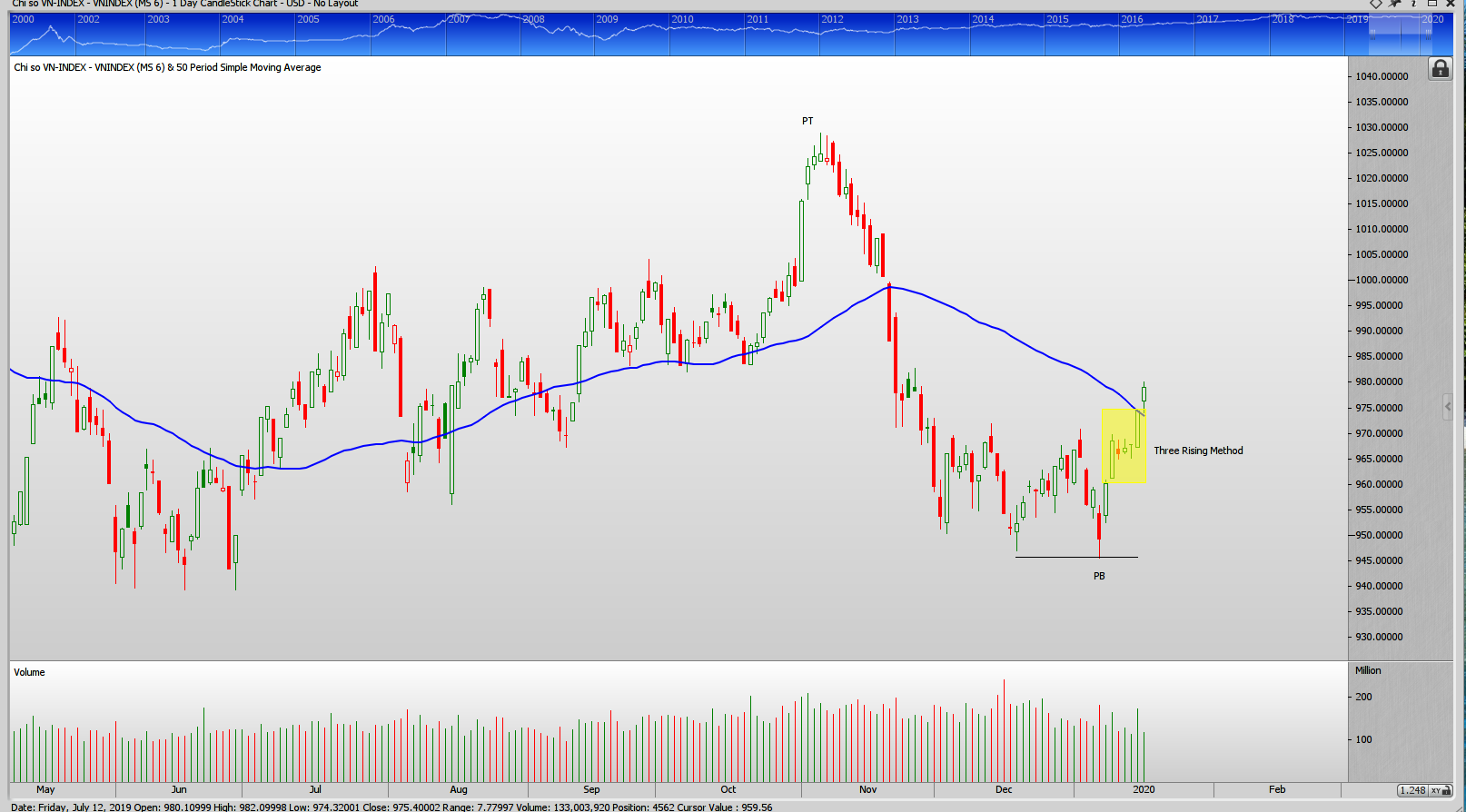Grab the left handle of range selector

1372,35
